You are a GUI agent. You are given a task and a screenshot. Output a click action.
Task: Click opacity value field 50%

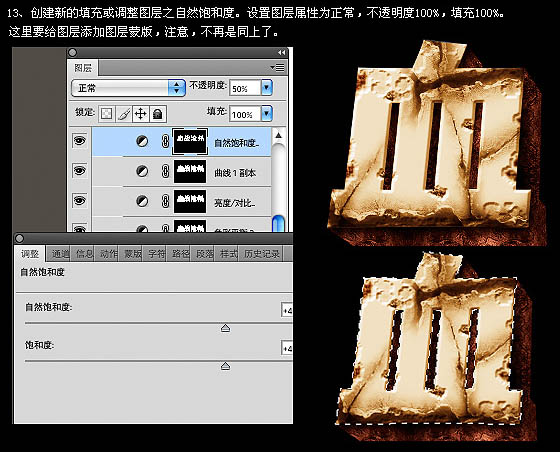click(245, 88)
